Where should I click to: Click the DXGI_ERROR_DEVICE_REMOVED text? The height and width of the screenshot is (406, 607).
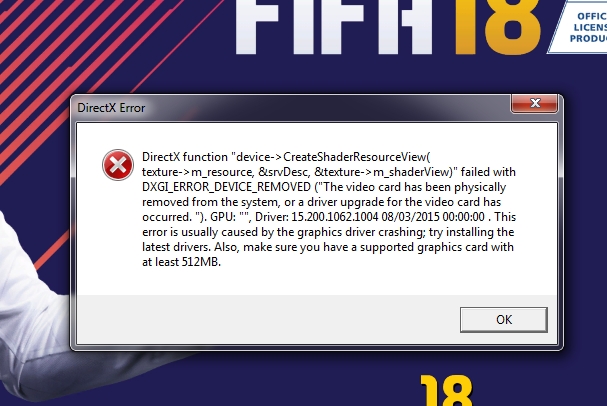click(226, 187)
